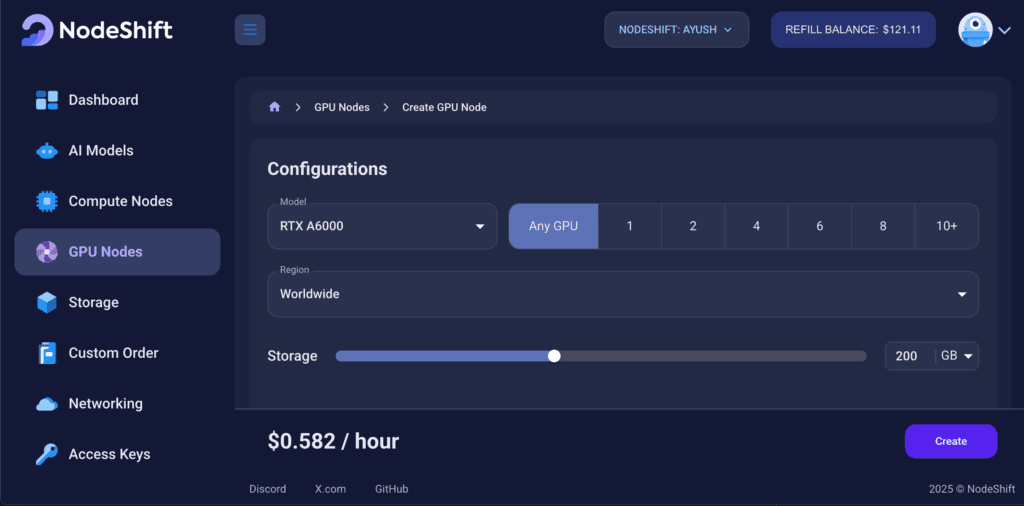This screenshot has width=1024, height=506.
Task: Select the 10+ GPU count option
Action: coord(946,226)
